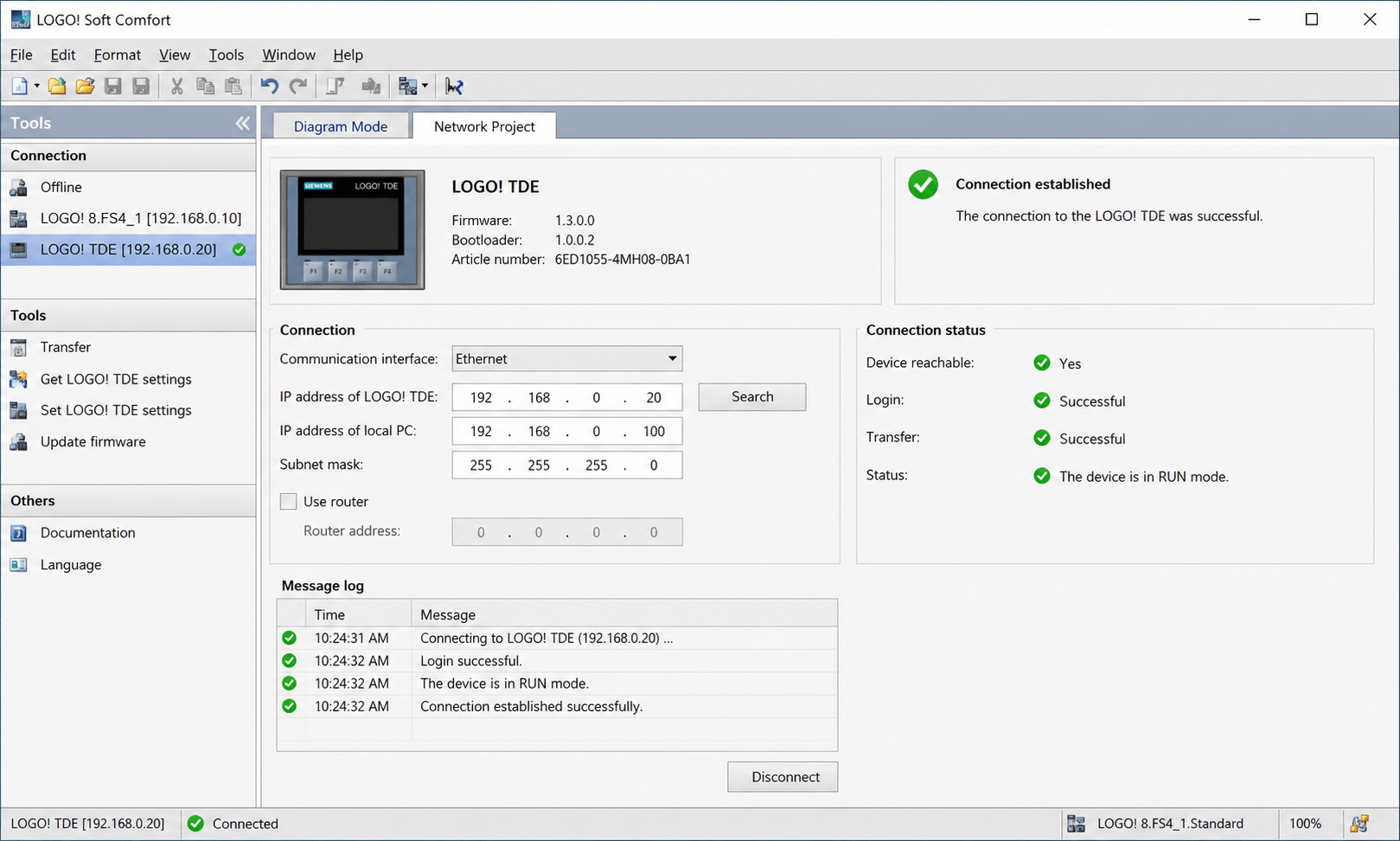This screenshot has height=841, width=1400.
Task: Click the Disconnect button
Action: click(783, 777)
